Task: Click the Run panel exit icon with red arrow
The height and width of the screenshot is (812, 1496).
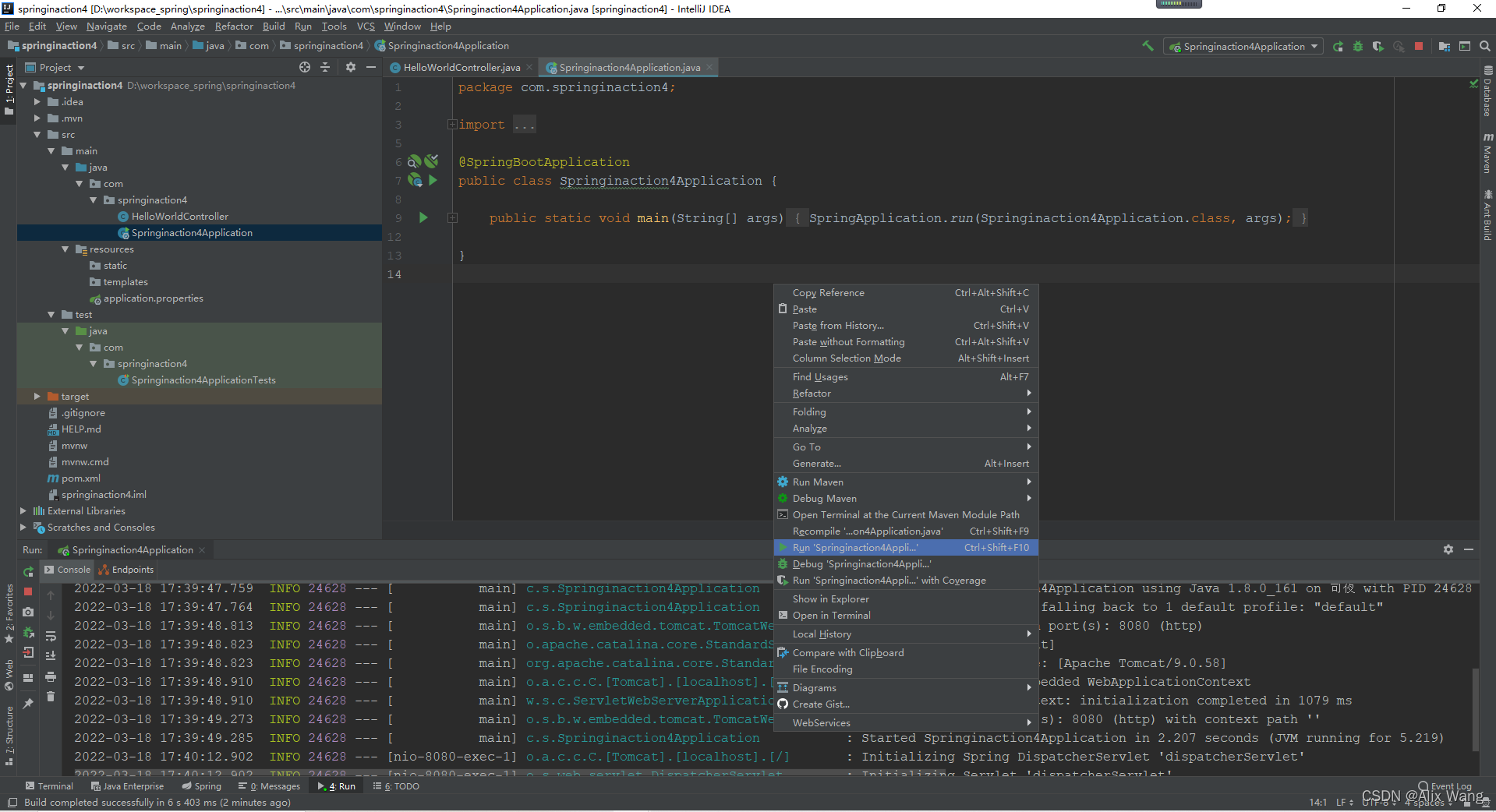Action: pos(28,652)
